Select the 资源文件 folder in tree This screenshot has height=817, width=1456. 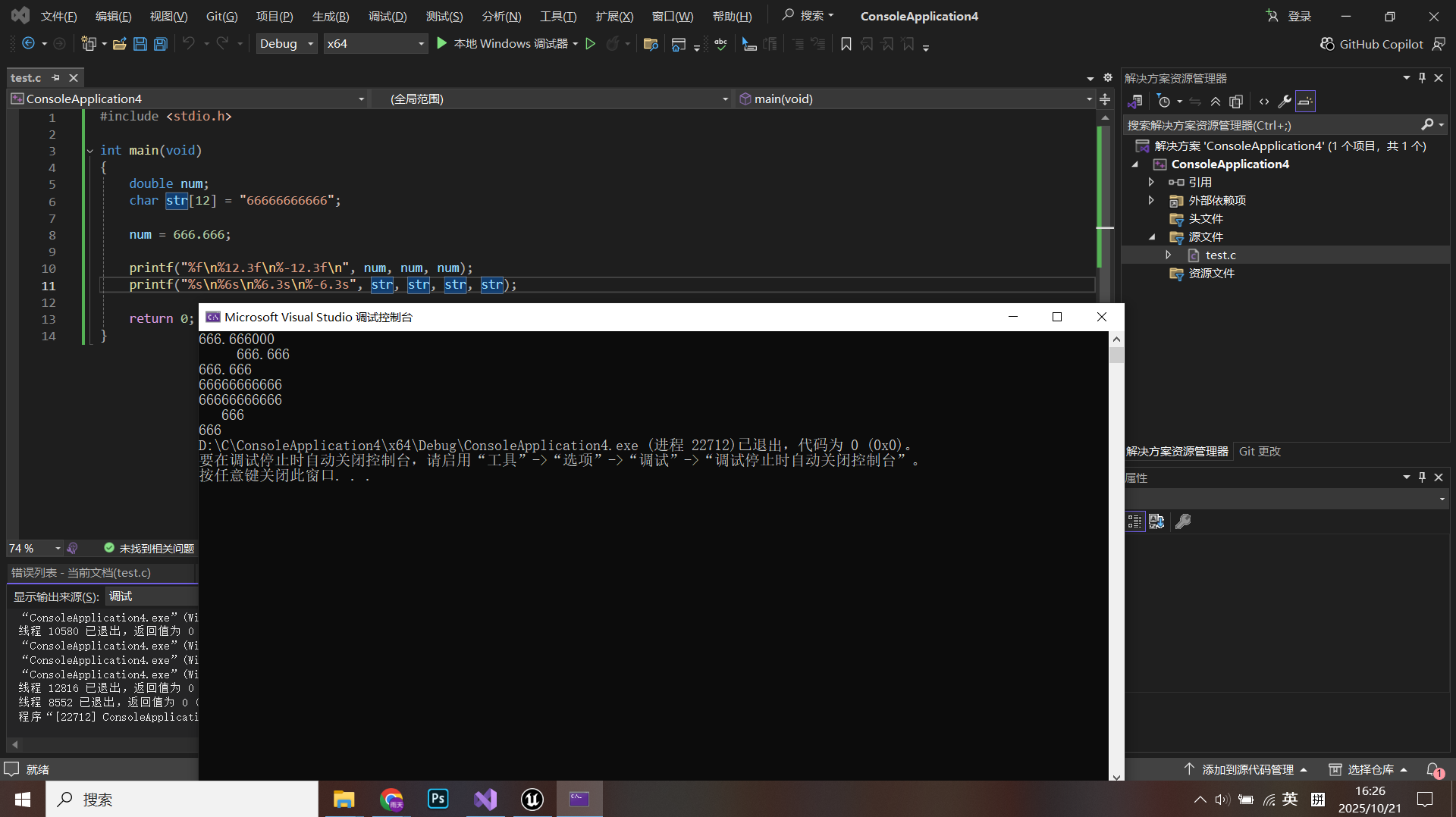(1211, 274)
